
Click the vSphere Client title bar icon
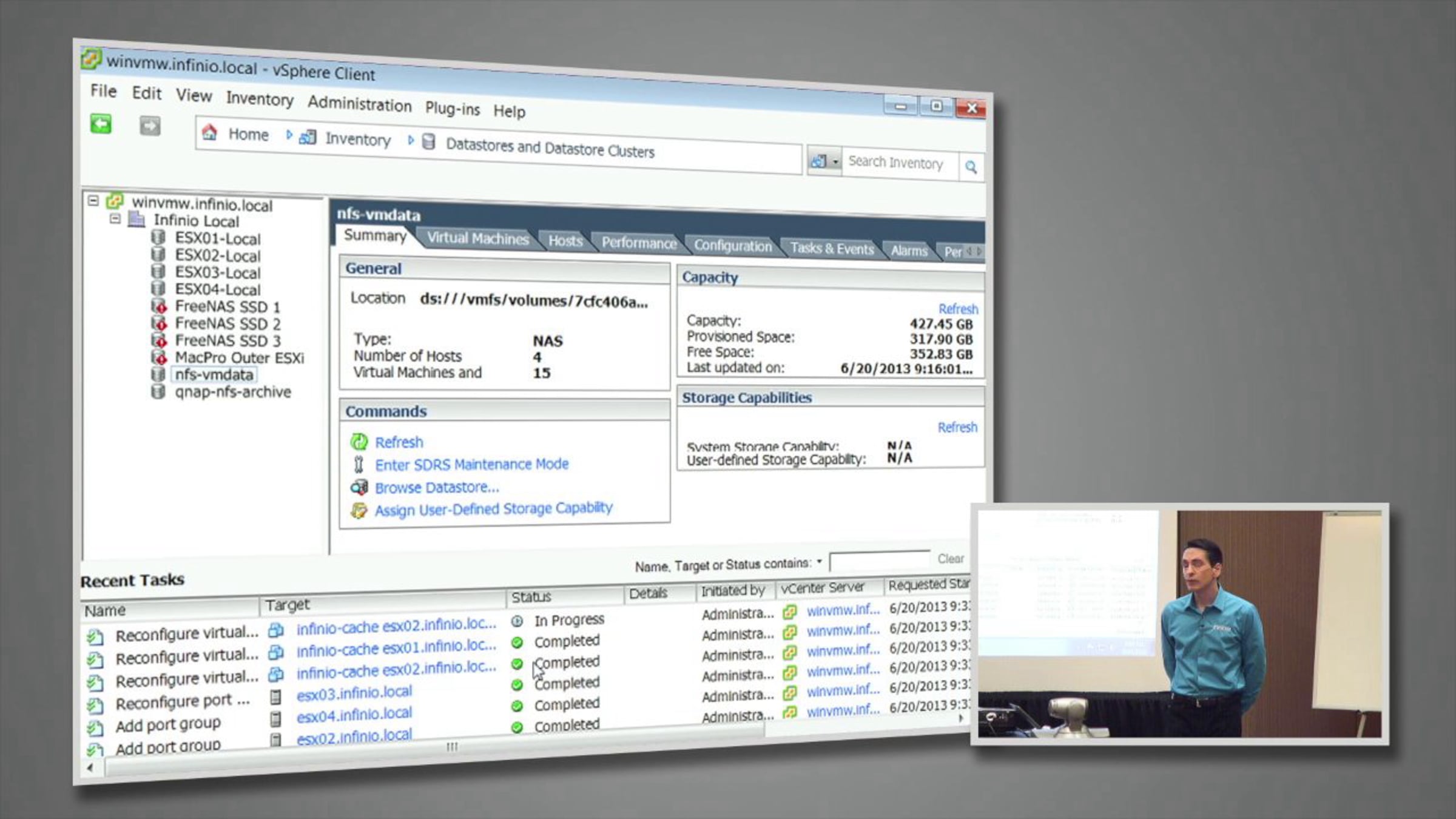point(91,58)
